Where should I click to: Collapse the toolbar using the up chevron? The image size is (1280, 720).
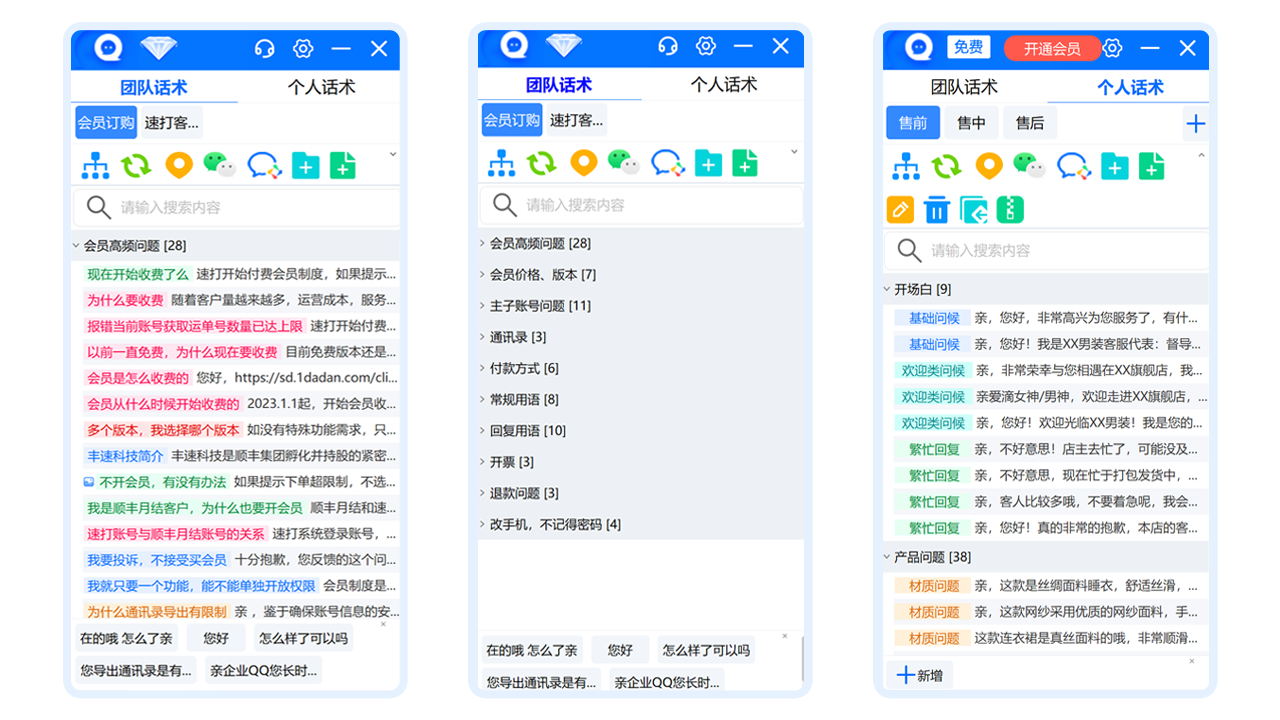pos(1201,156)
